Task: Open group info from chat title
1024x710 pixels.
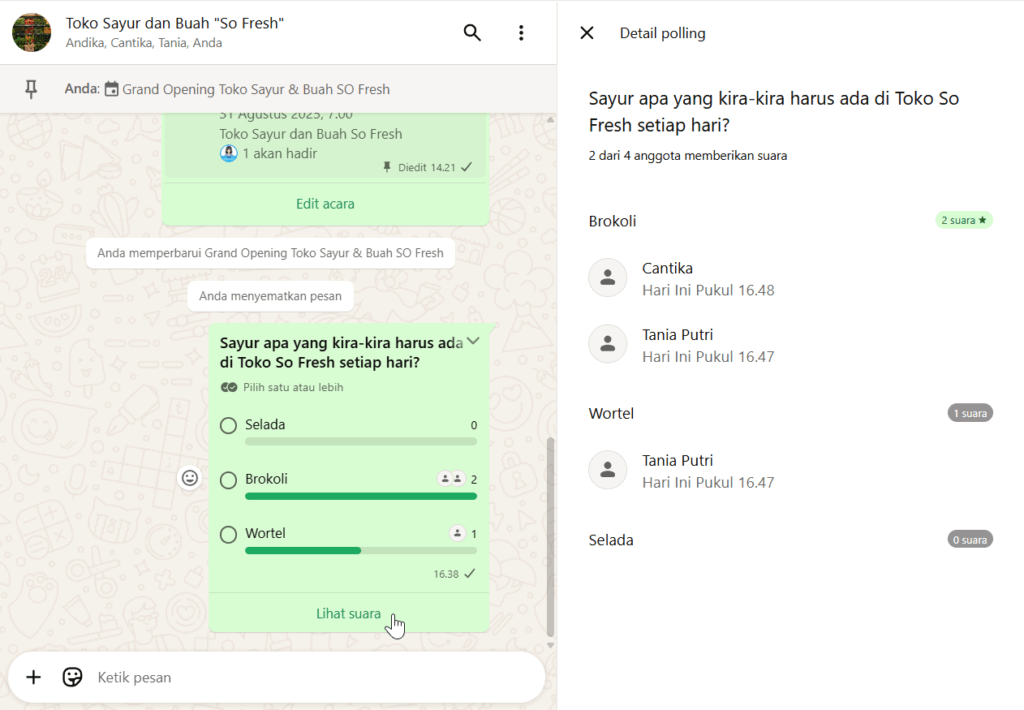Action: 175,23
